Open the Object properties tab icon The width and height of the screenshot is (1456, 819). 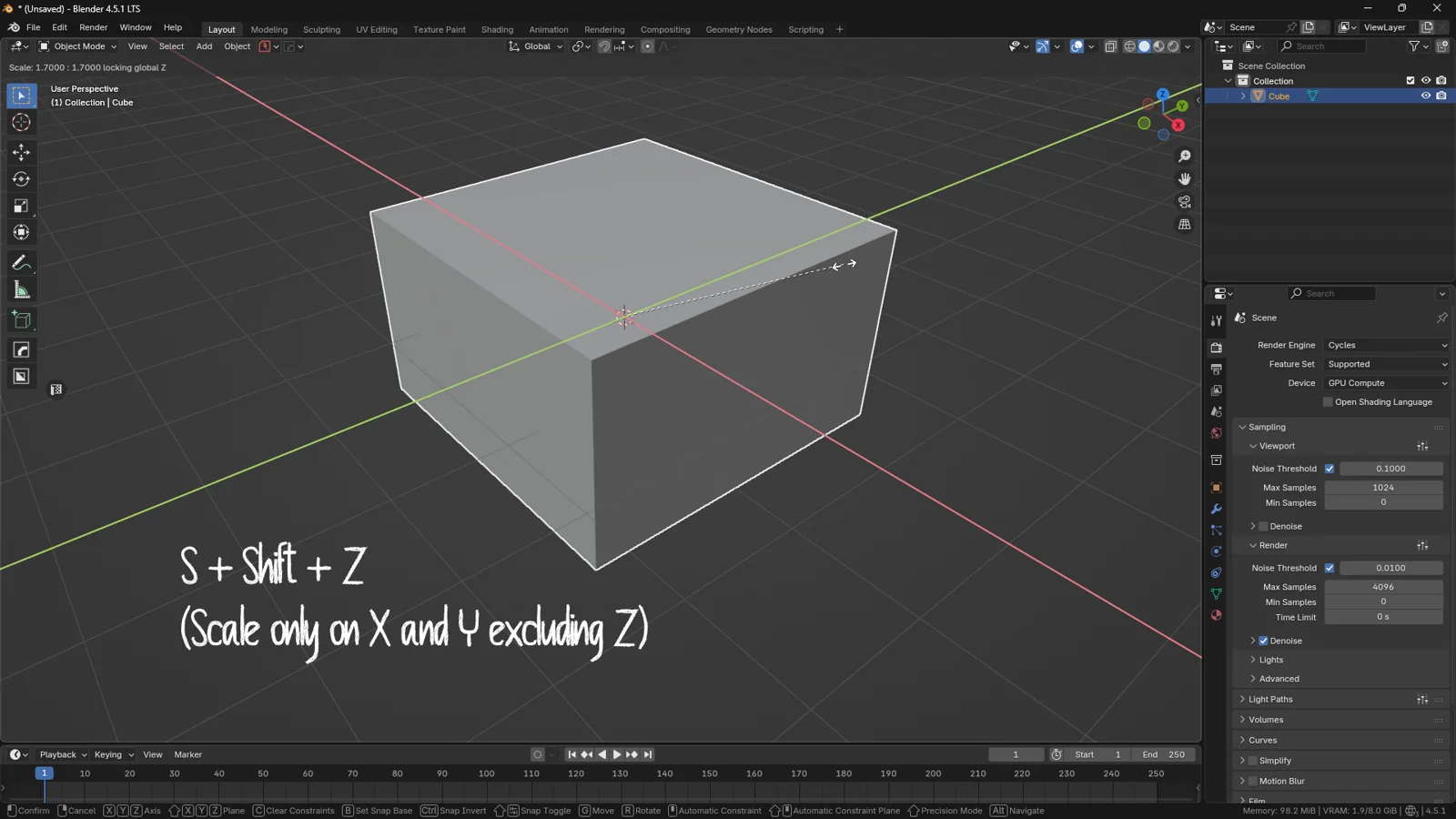(x=1216, y=488)
